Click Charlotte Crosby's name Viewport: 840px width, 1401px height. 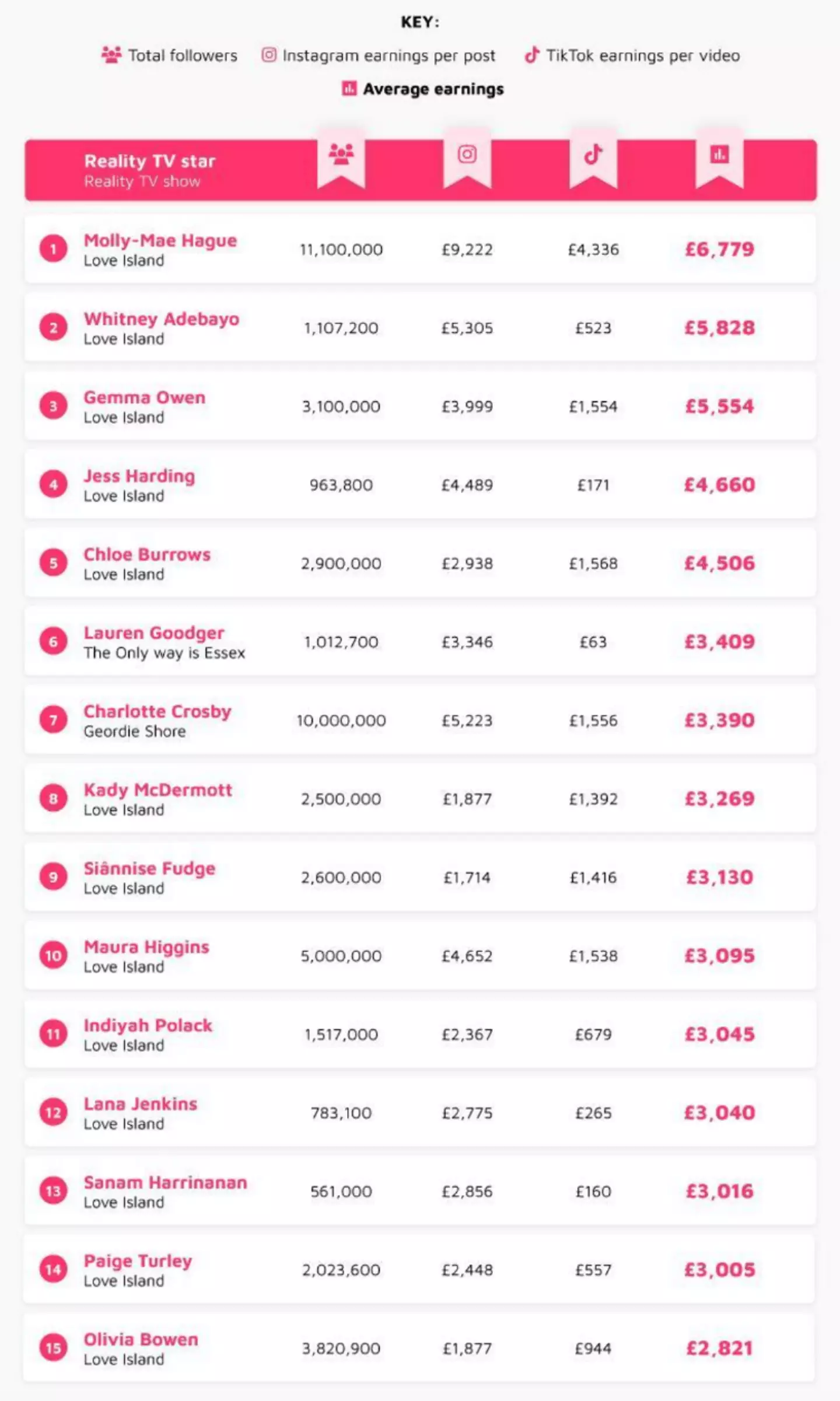(157, 711)
